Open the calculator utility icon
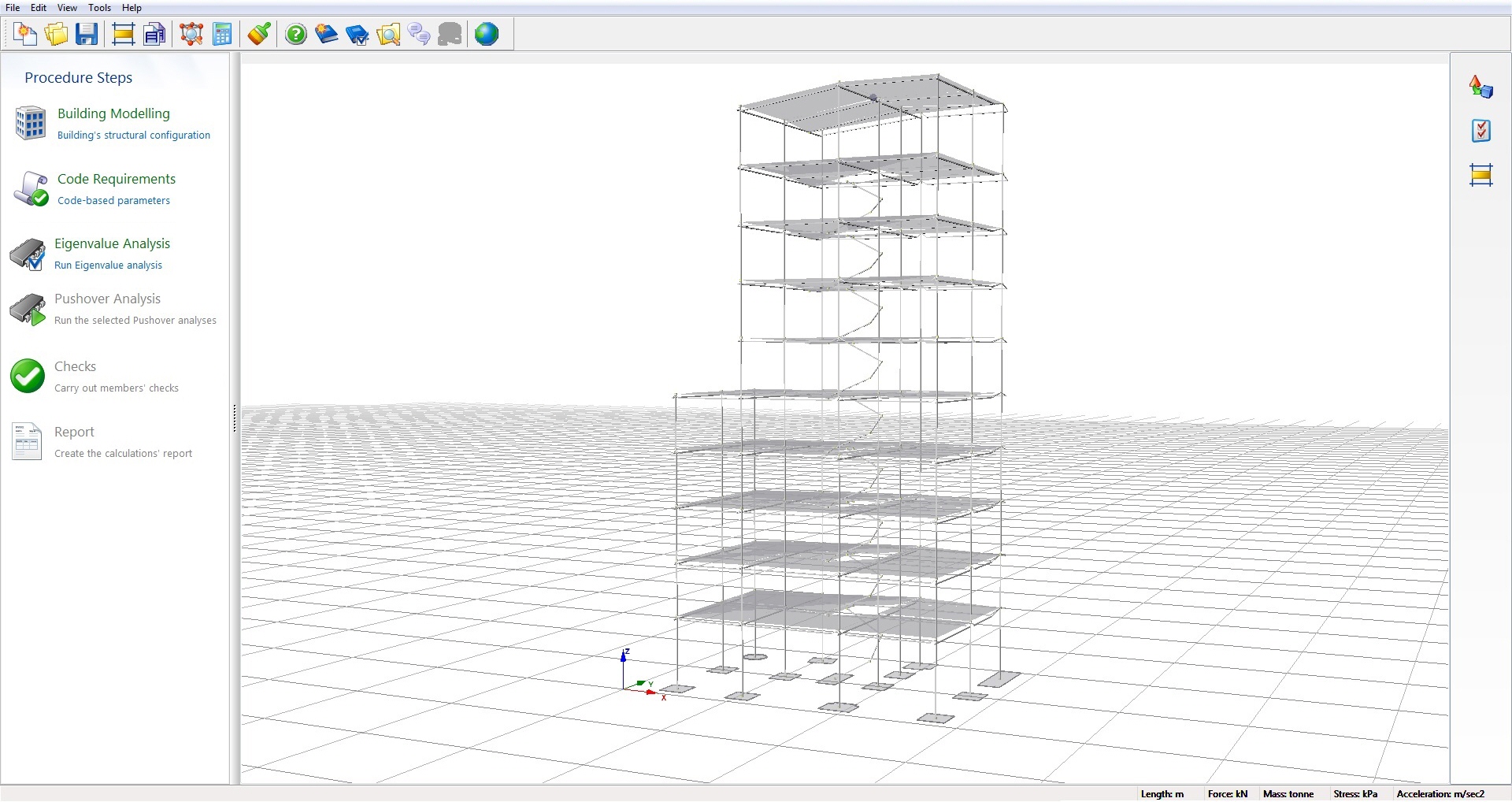 pyautogui.click(x=222, y=34)
